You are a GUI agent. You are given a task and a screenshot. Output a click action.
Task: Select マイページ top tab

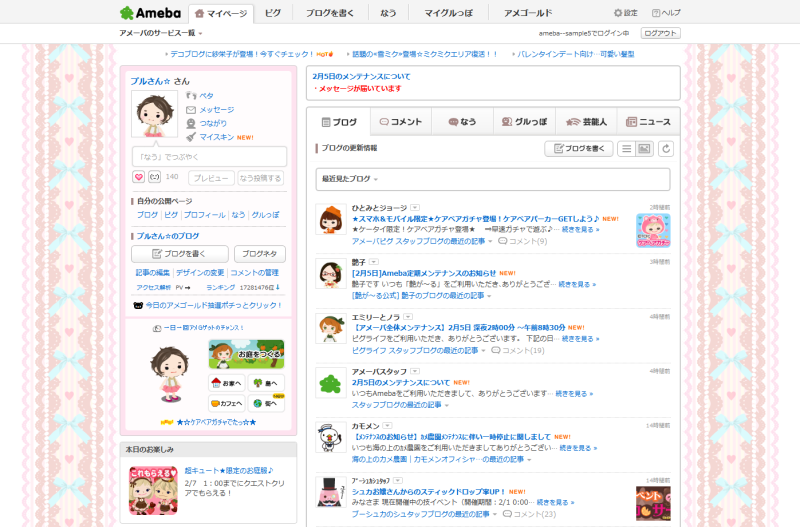pos(221,13)
